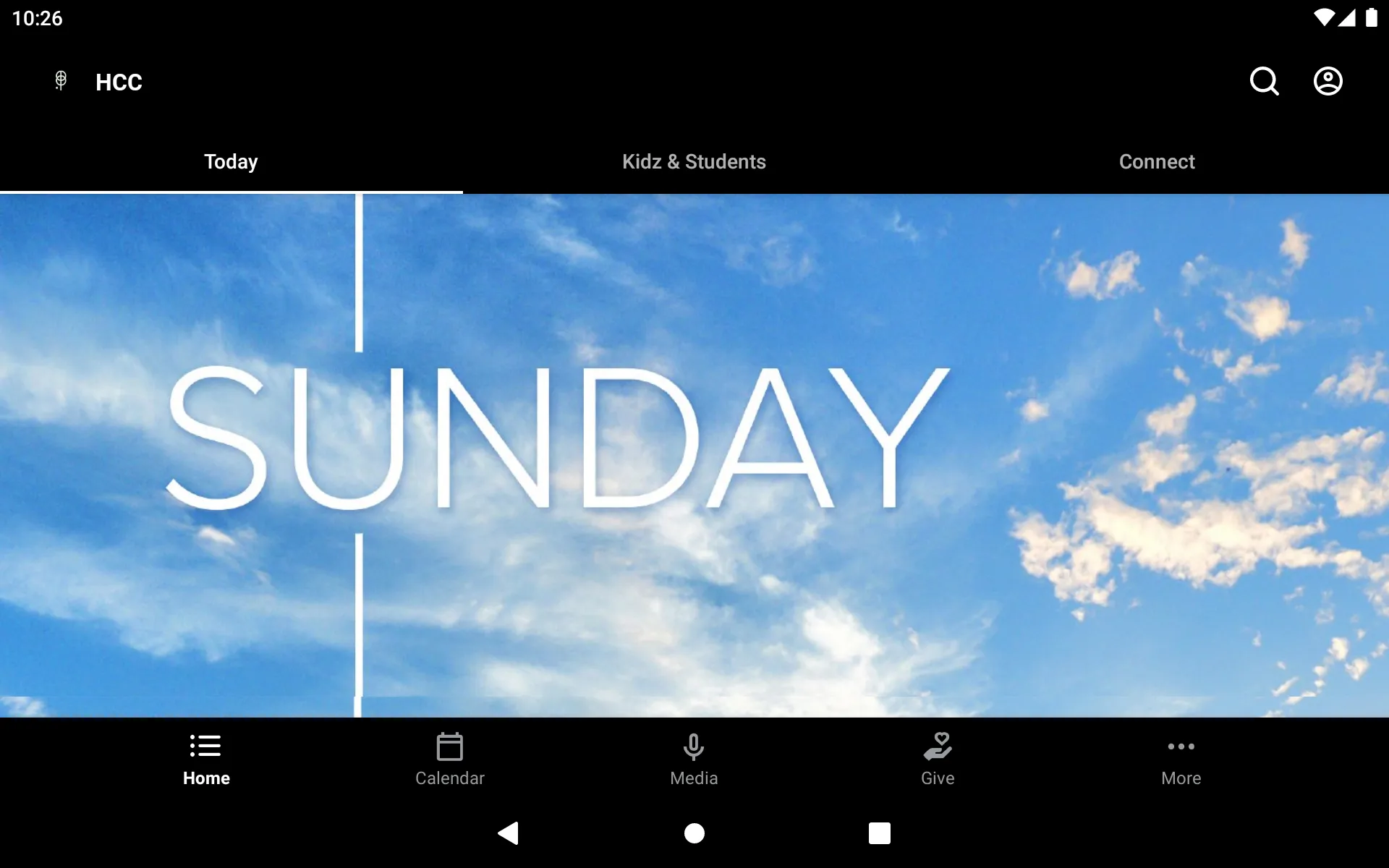Image resolution: width=1389 pixels, height=868 pixels.
Task: Open More options overflow menu
Action: (1181, 758)
